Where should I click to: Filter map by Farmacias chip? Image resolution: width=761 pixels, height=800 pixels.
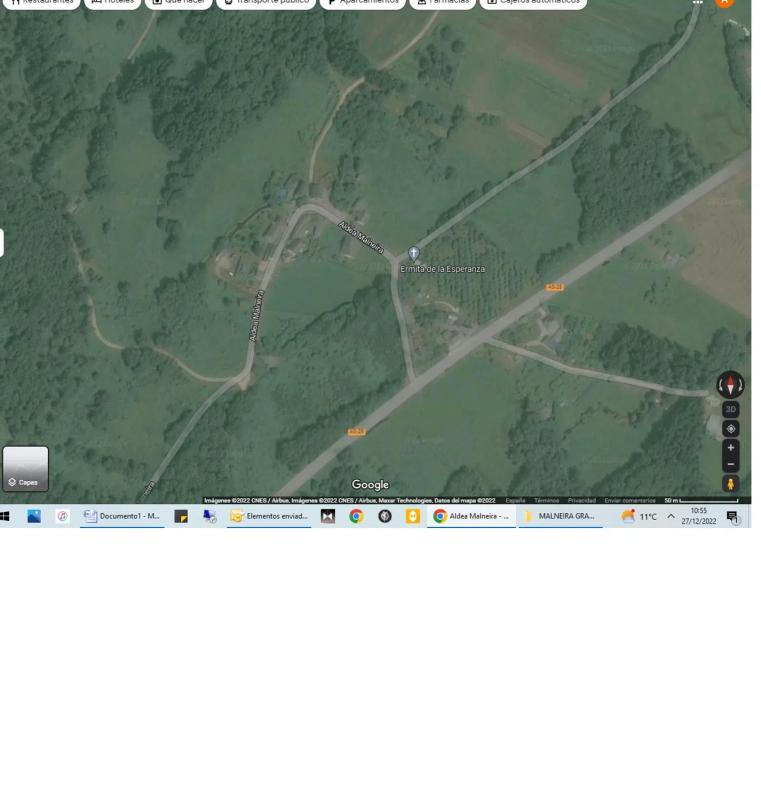[441, 2]
